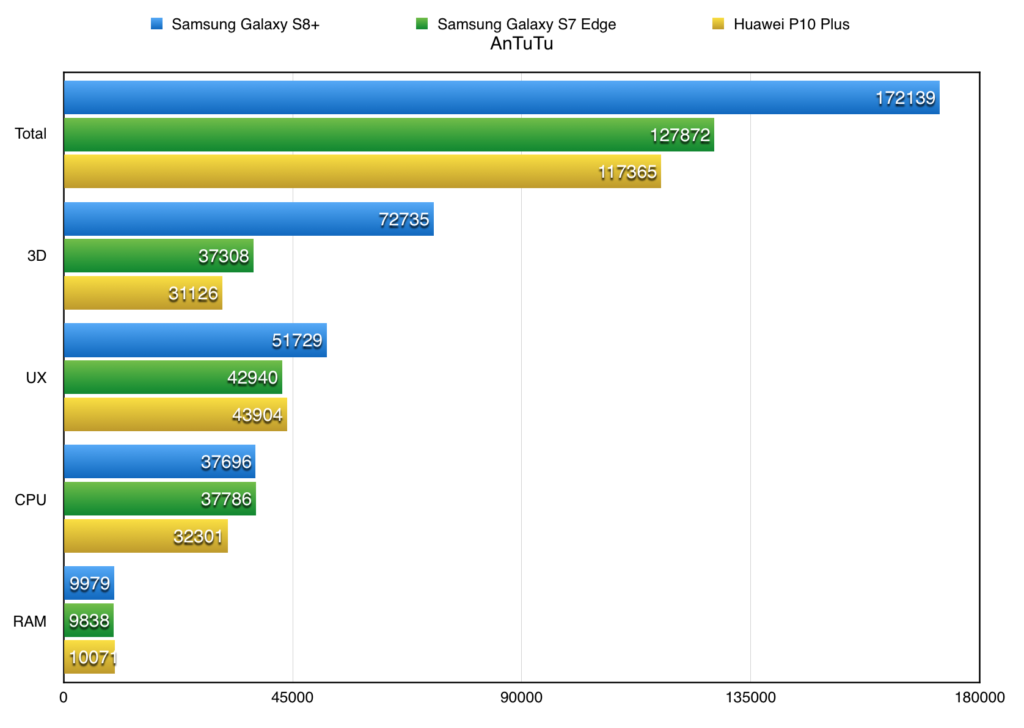Select the yellow CPU bar showing 32301

pos(146,536)
